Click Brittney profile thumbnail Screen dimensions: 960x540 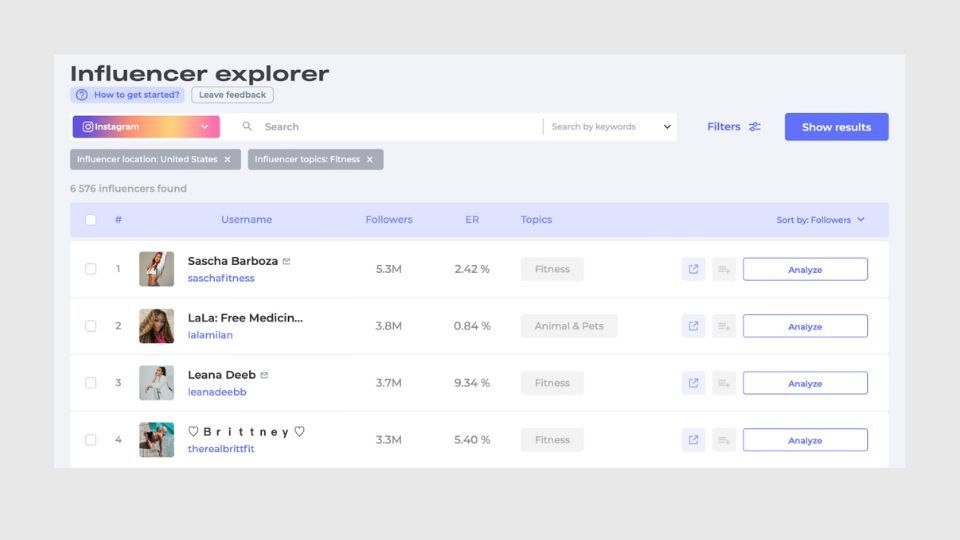coord(156,440)
